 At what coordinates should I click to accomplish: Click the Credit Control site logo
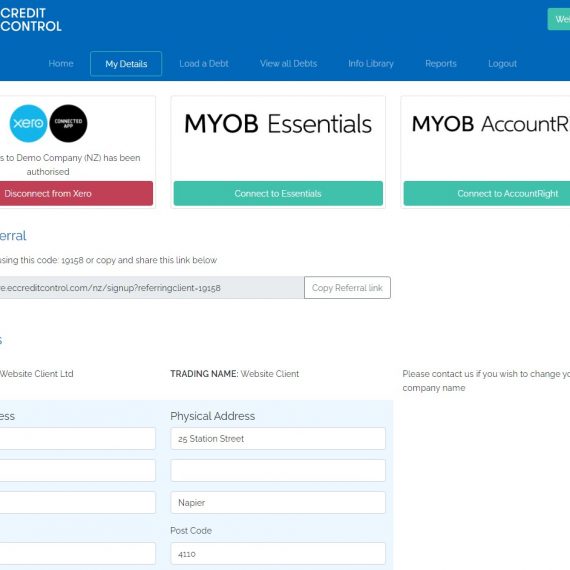31,20
